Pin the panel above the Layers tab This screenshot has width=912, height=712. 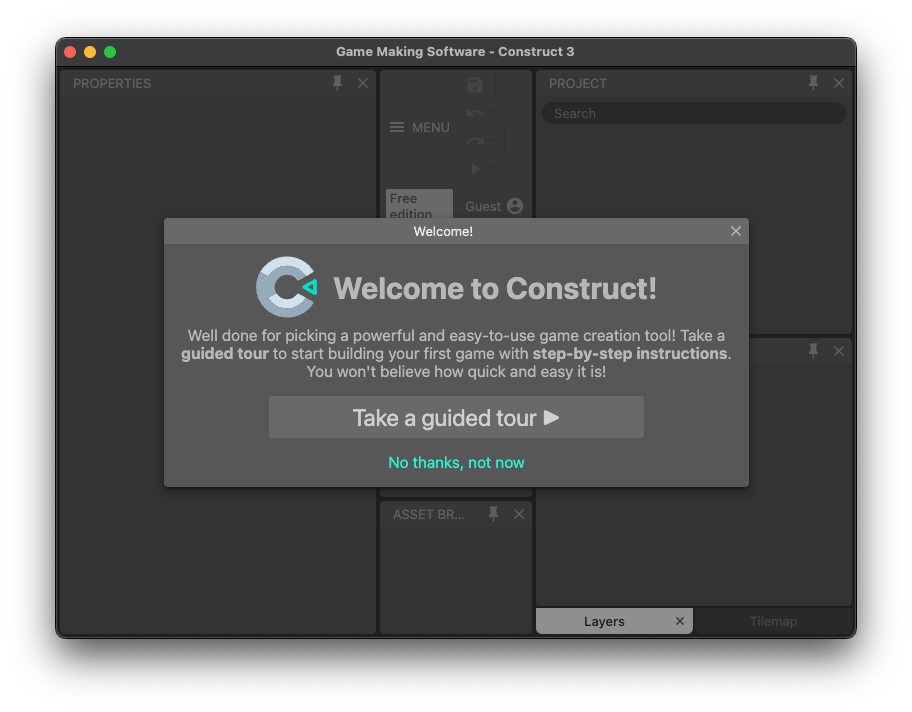[x=814, y=351]
